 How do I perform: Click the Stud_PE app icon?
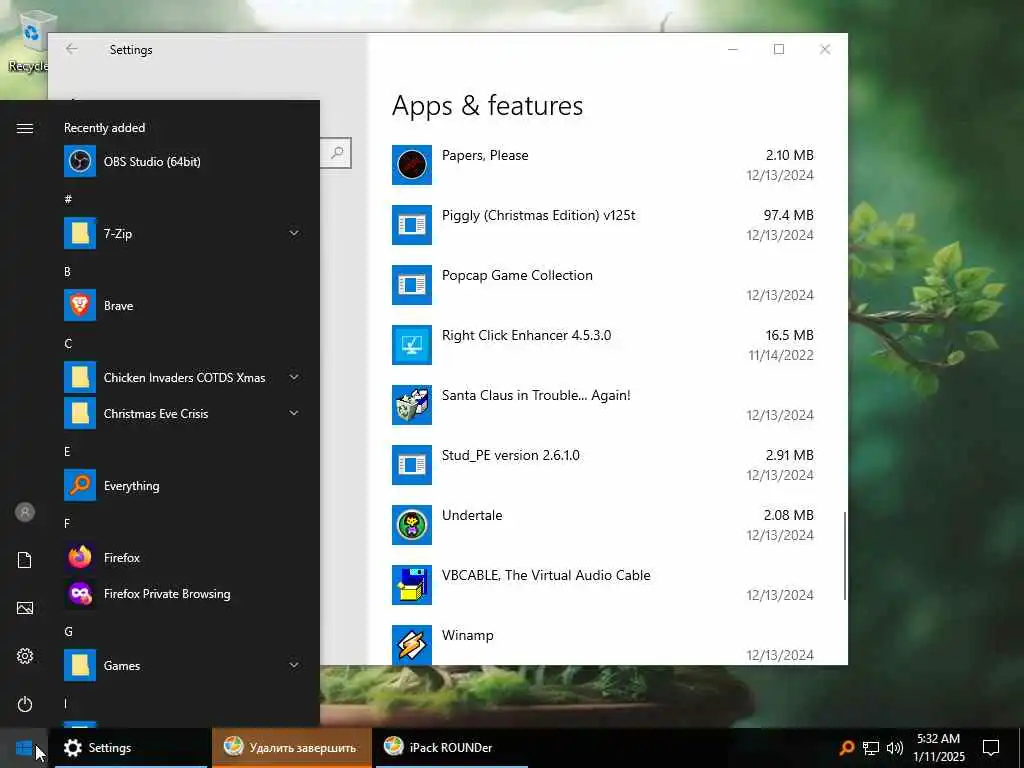pyautogui.click(x=411, y=465)
